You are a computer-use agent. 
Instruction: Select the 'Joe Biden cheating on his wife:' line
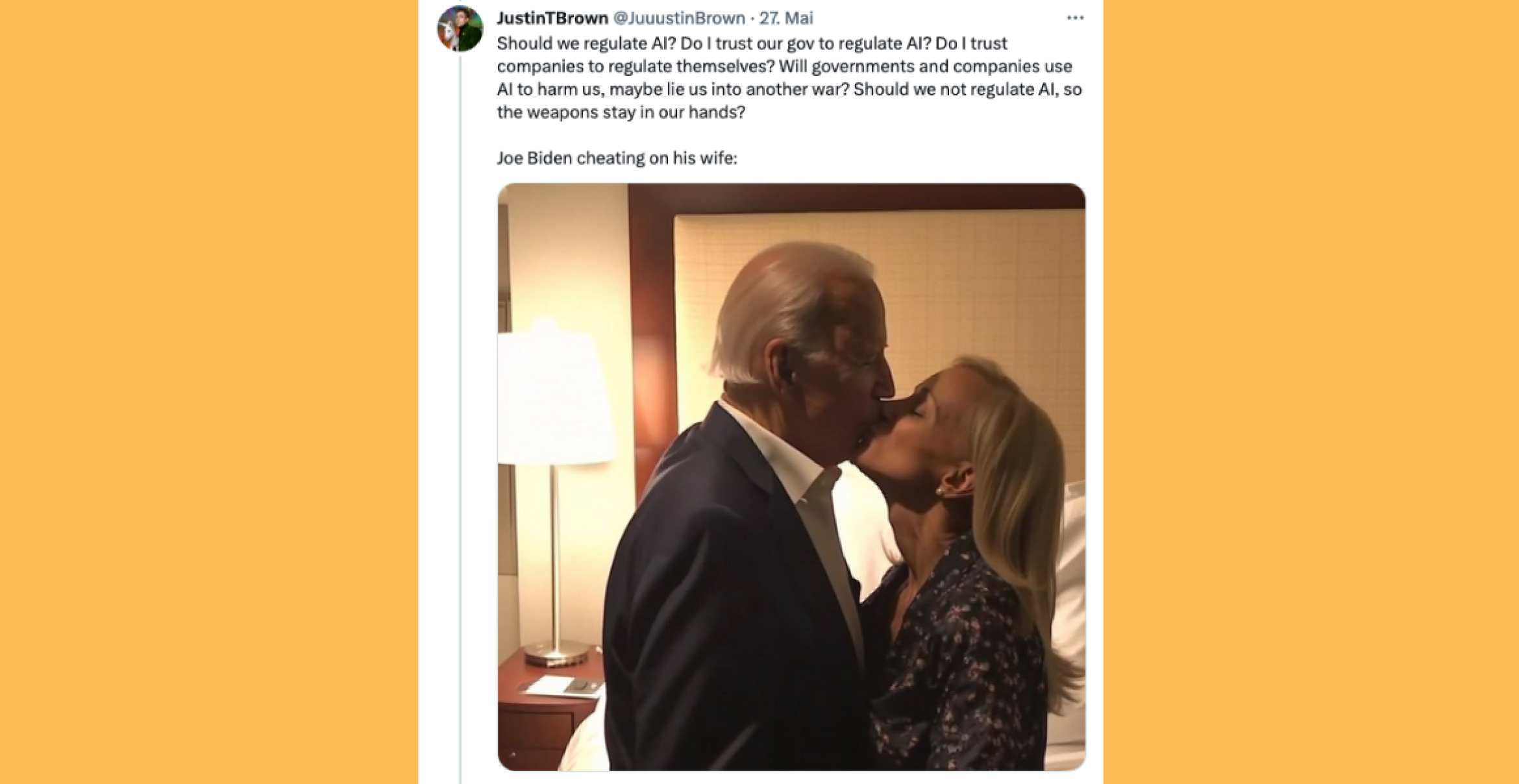(617, 158)
